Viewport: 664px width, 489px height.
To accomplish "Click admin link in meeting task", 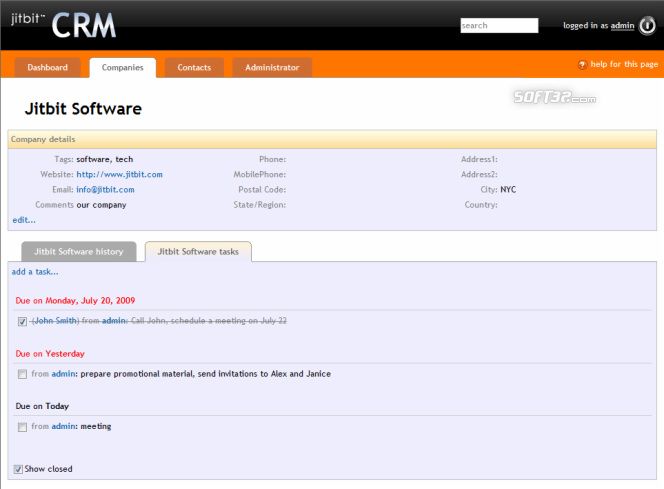I will (64, 426).
